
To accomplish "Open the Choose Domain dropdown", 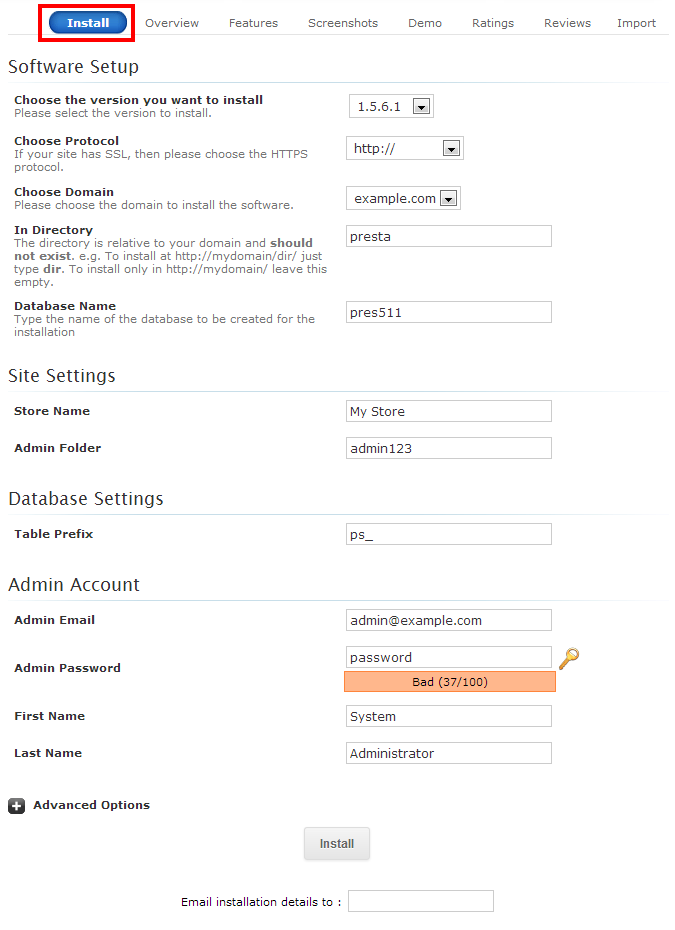I will click(x=403, y=198).
